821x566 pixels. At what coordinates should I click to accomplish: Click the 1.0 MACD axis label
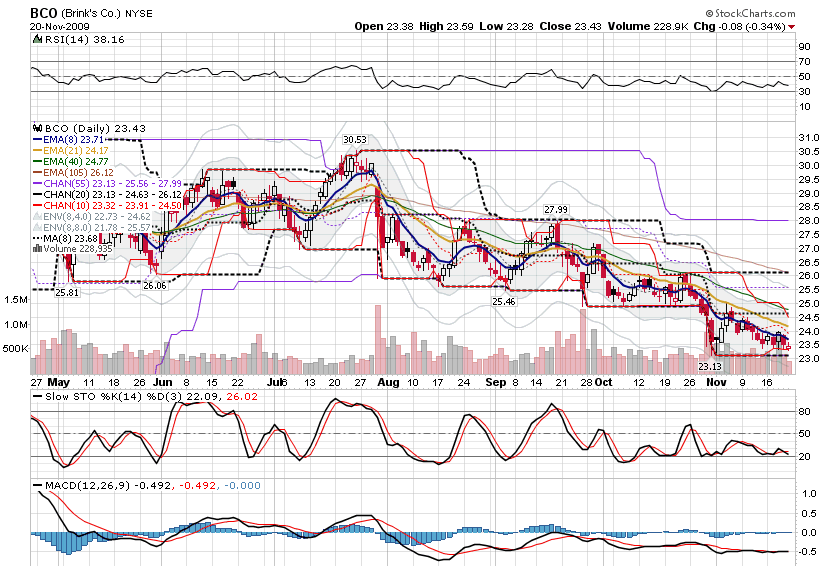(x=809, y=493)
